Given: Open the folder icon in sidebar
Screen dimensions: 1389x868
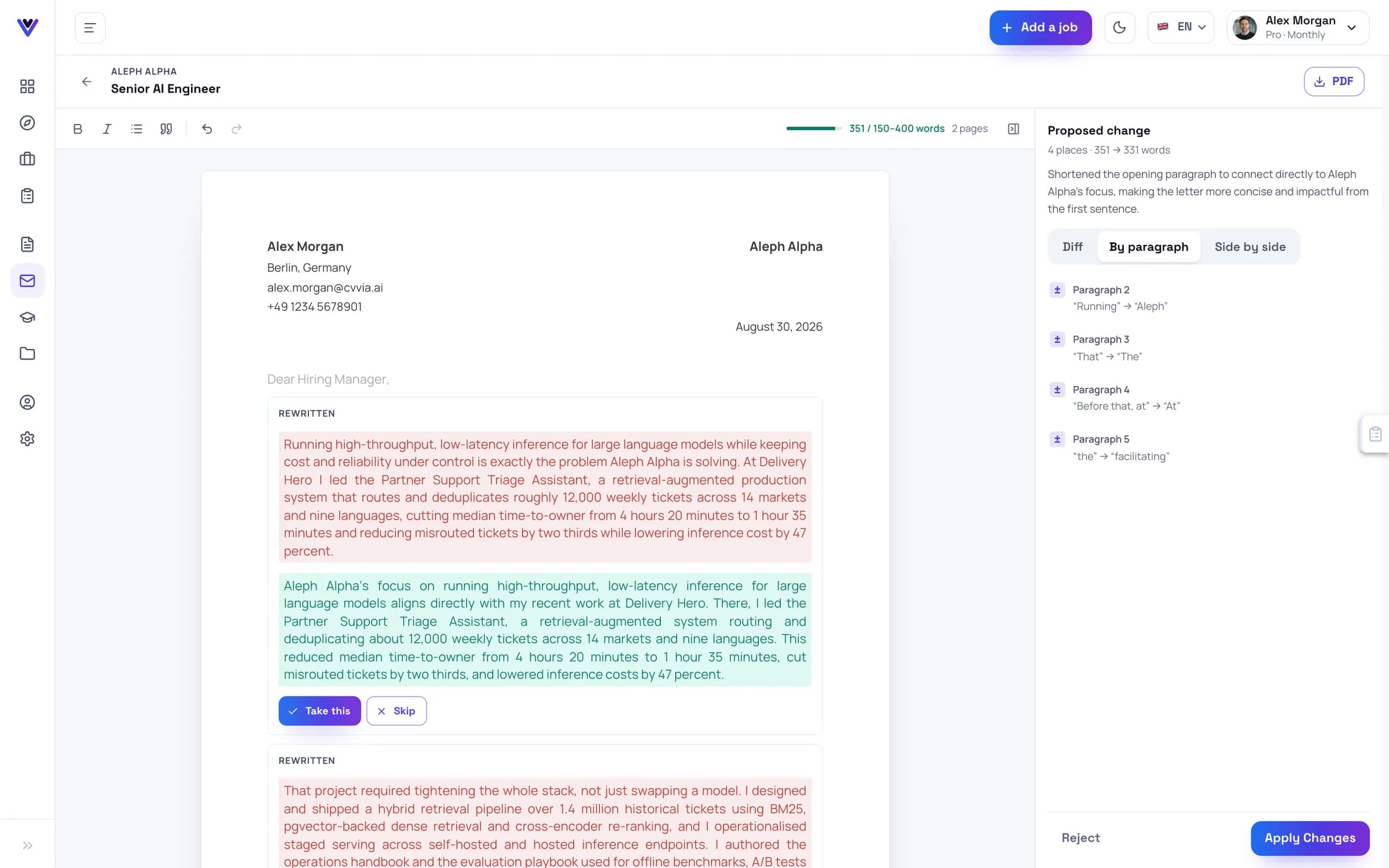Looking at the screenshot, I should tap(27, 354).
